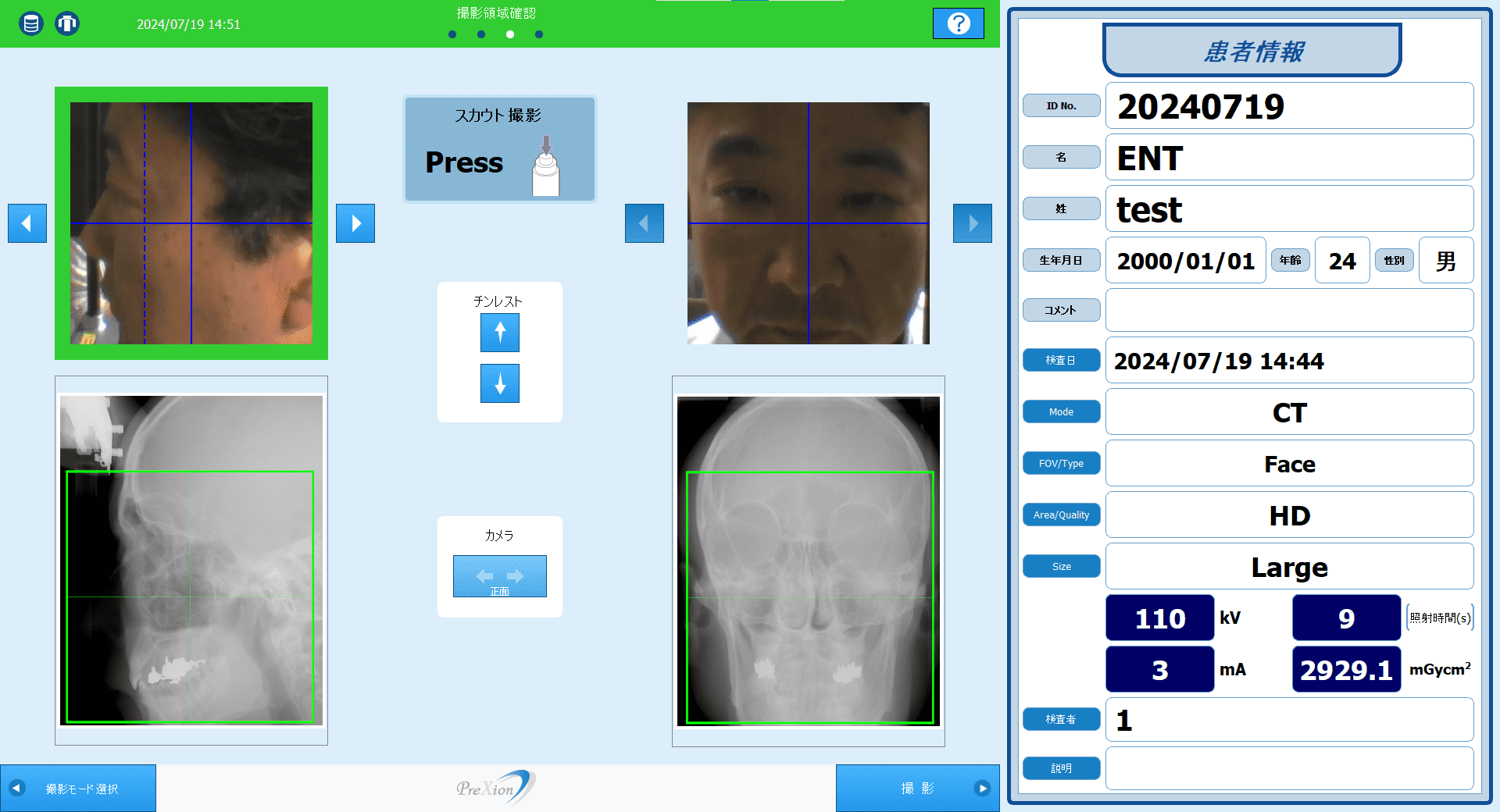The width and height of the screenshot is (1500, 812).
Task: Go back to 撮影モード選択
Action: [78, 789]
